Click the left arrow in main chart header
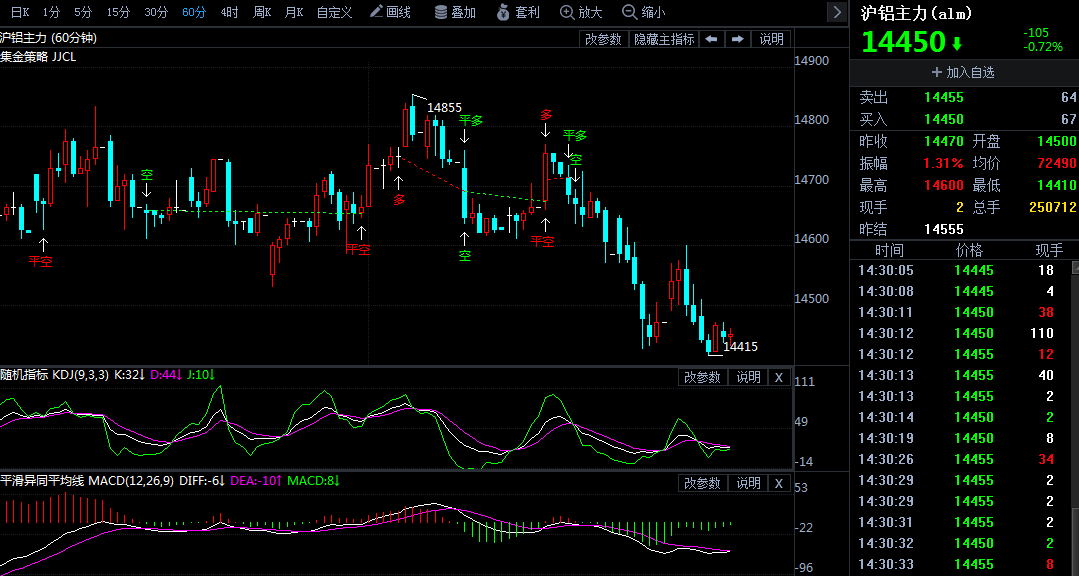The height and width of the screenshot is (576, 1079). (x=711, y=39)
